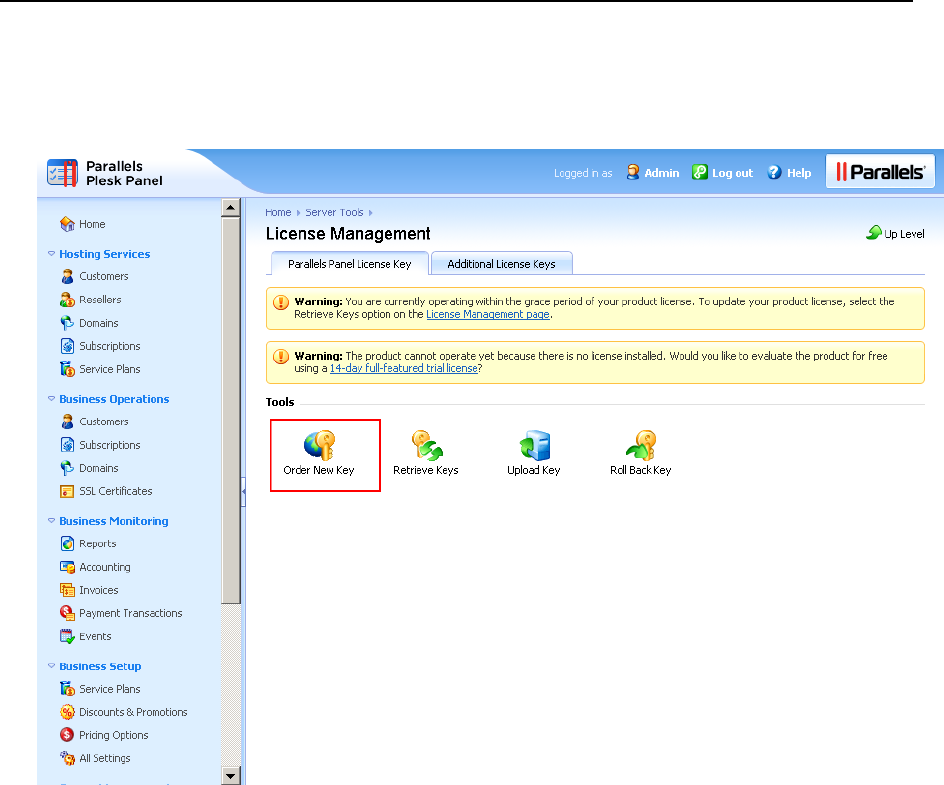Go to Server Tools breadcrumb
This screenshot has width=944, height=785.
[334, 213]
